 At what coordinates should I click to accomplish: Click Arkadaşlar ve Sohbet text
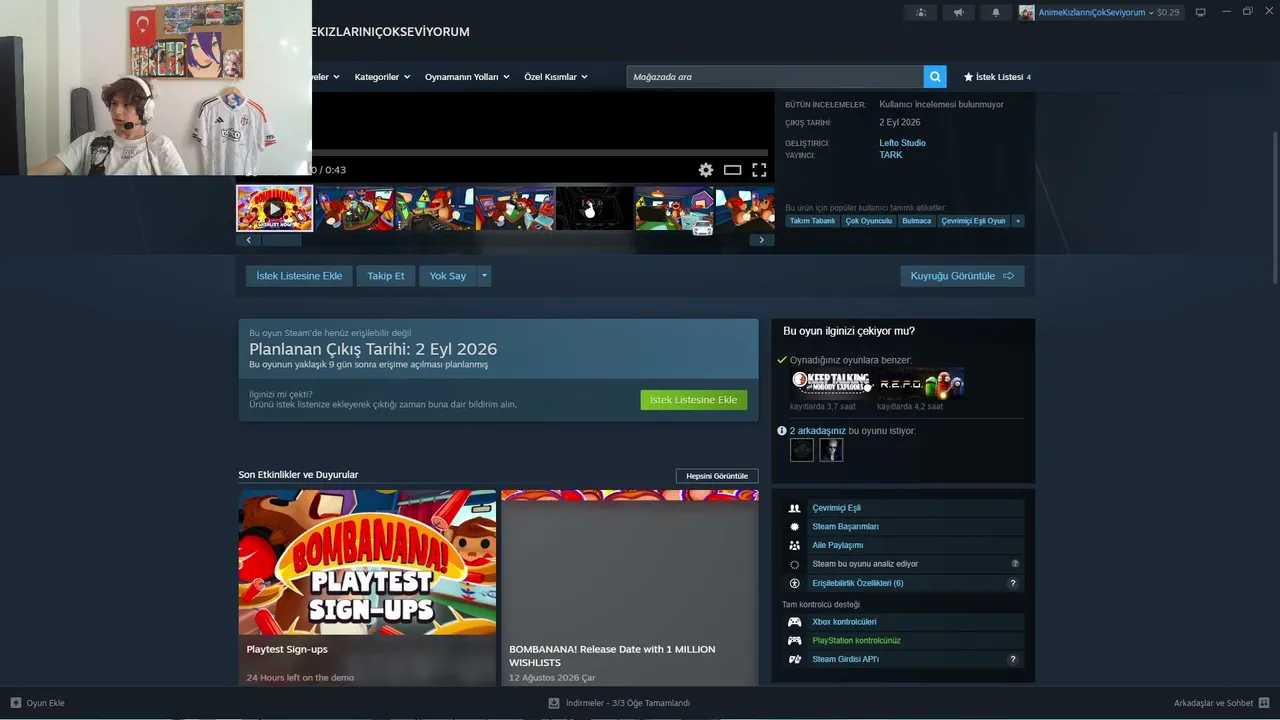(1213, 703)
